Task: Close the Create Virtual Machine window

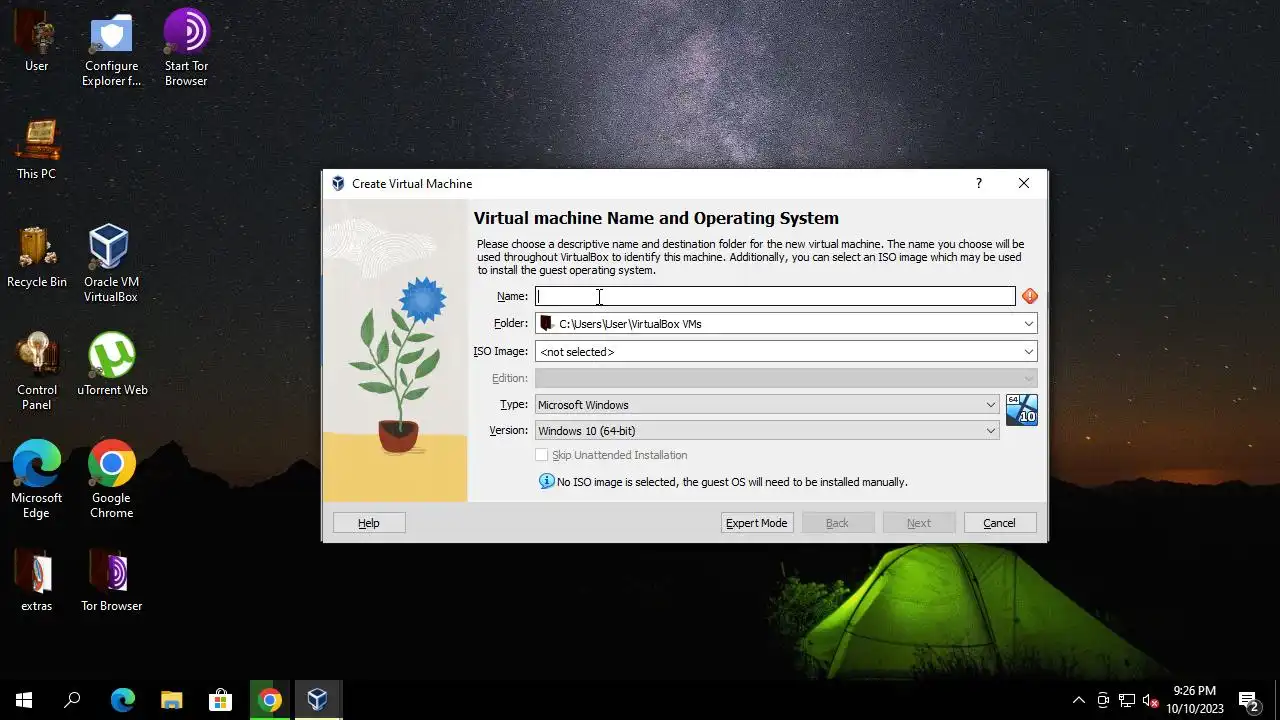Action: tap(1024, 183)
